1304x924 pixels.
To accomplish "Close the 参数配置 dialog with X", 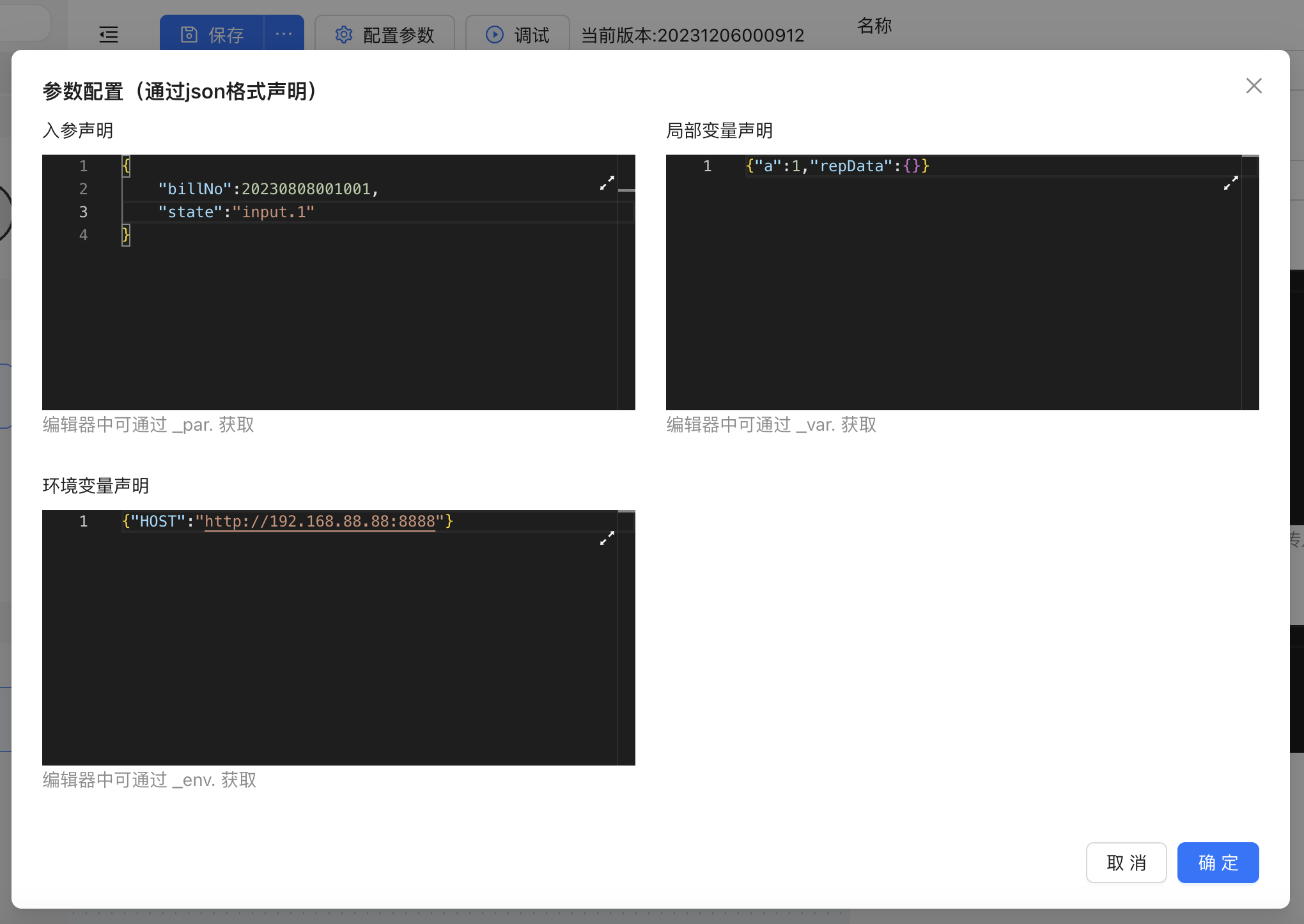I will coord(1254,86).
